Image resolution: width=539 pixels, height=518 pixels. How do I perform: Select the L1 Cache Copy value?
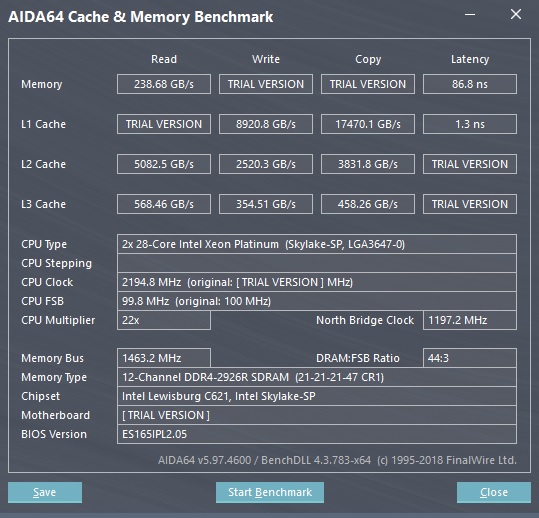click(x=368, y=124)
